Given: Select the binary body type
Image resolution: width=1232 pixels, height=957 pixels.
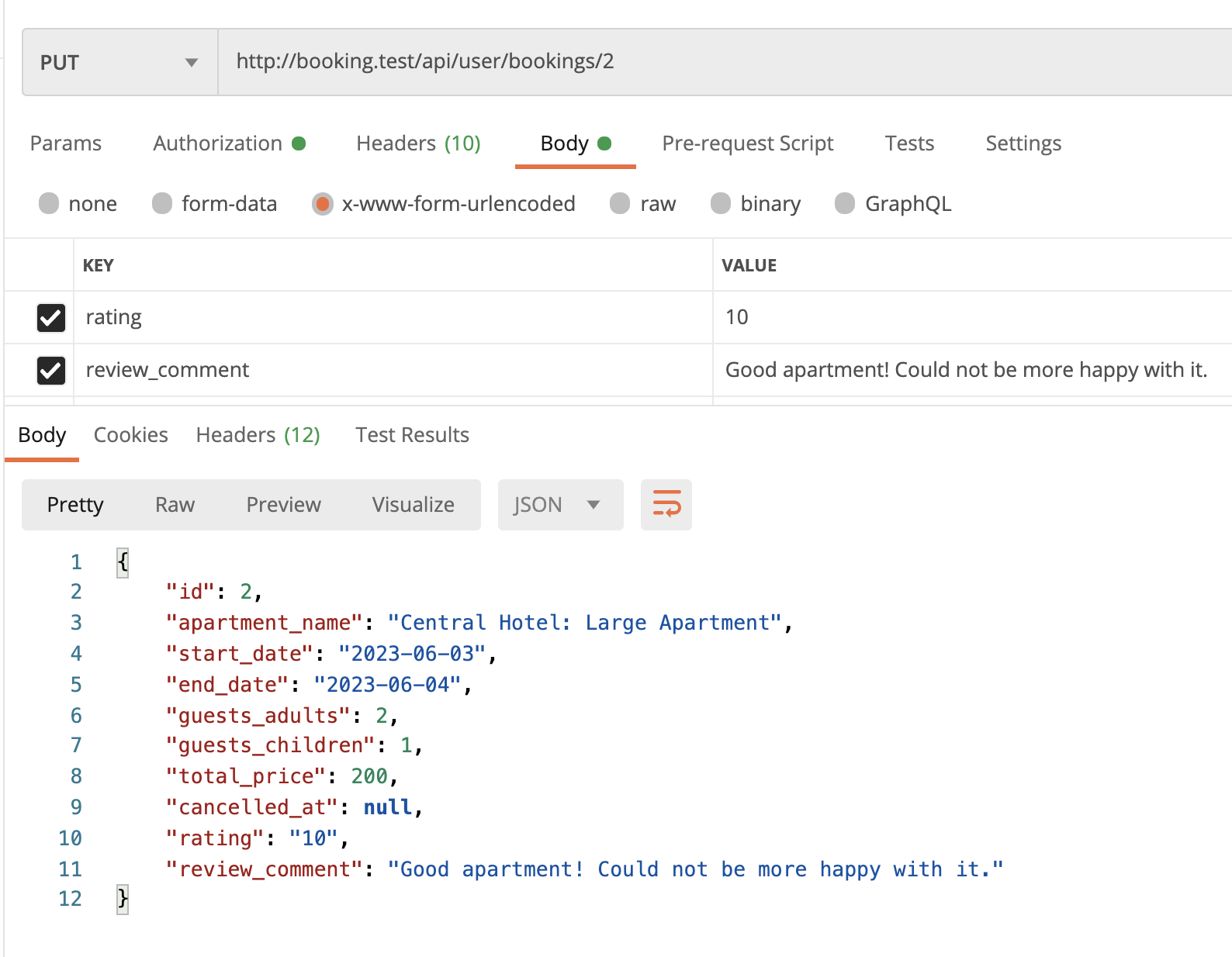Looking at the screenshot, I should (721, 203).
